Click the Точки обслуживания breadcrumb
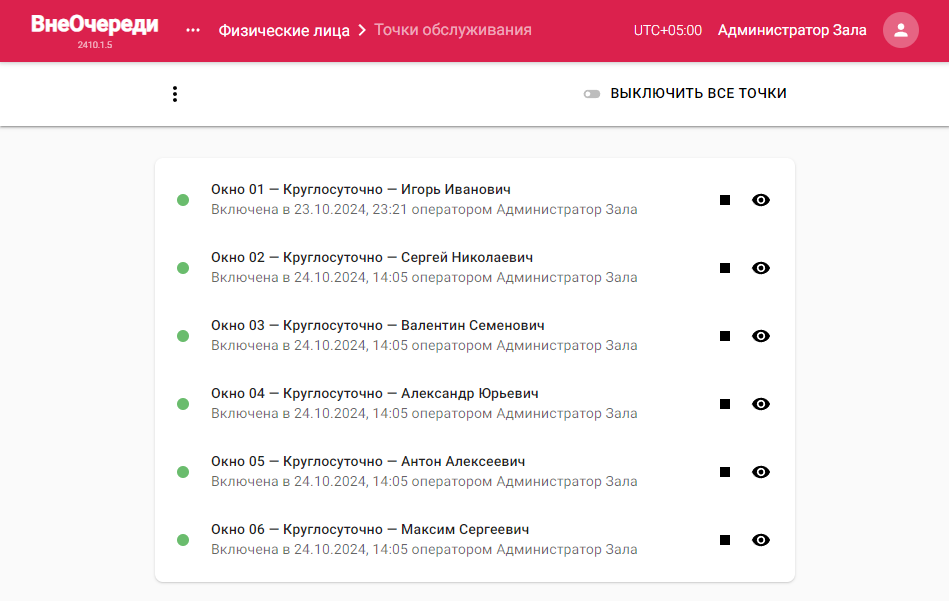The image size is (949, 601). [x=453, y=30]
